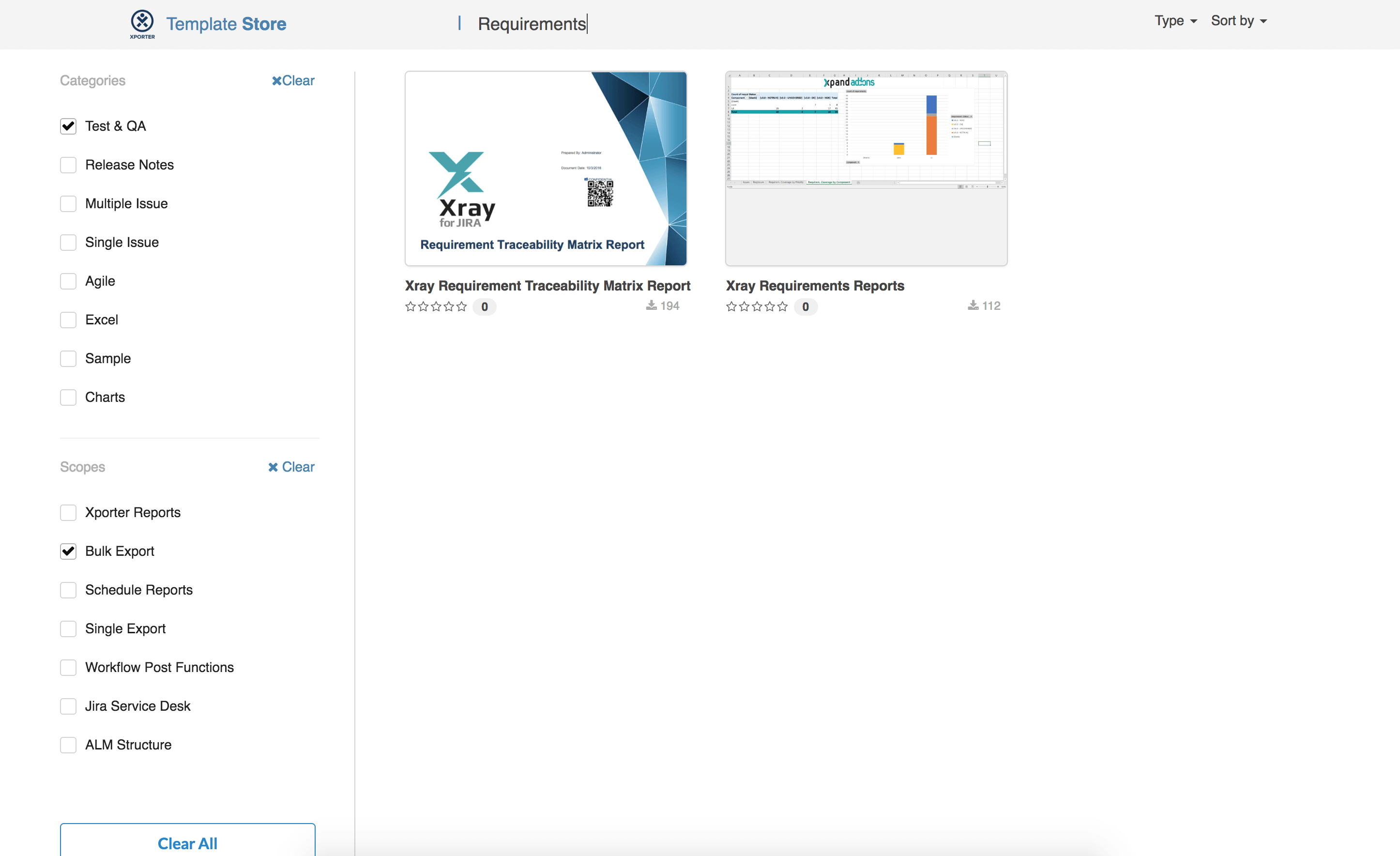Click the Clear All button
Screen dimensions: 1400x856
tap(187, 841)
